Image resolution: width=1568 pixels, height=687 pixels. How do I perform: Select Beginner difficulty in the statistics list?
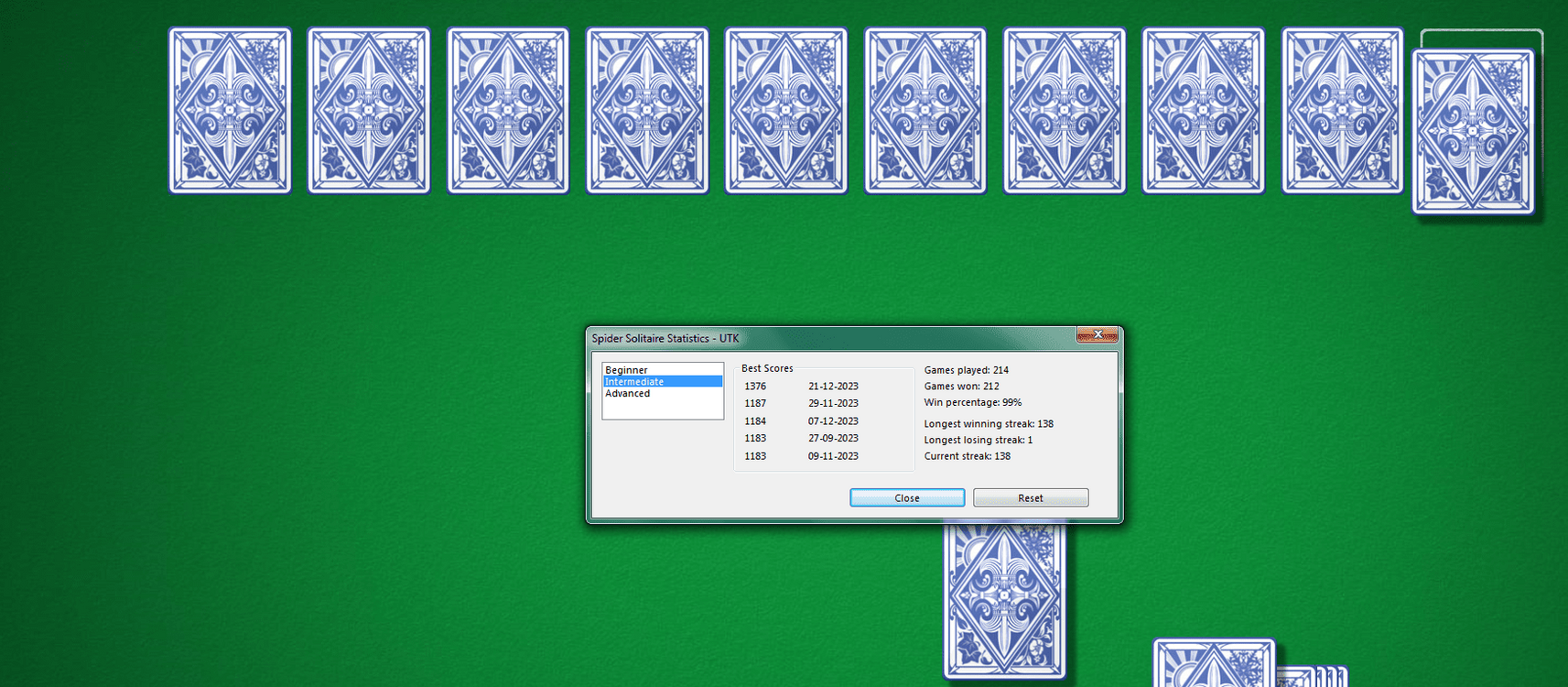(x=626, y=370)
